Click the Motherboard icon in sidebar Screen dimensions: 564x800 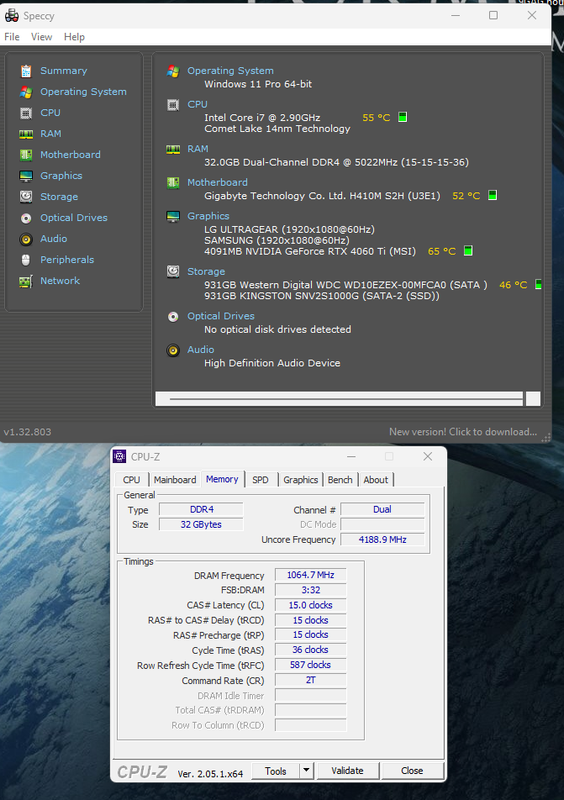(x=26, y=155)
